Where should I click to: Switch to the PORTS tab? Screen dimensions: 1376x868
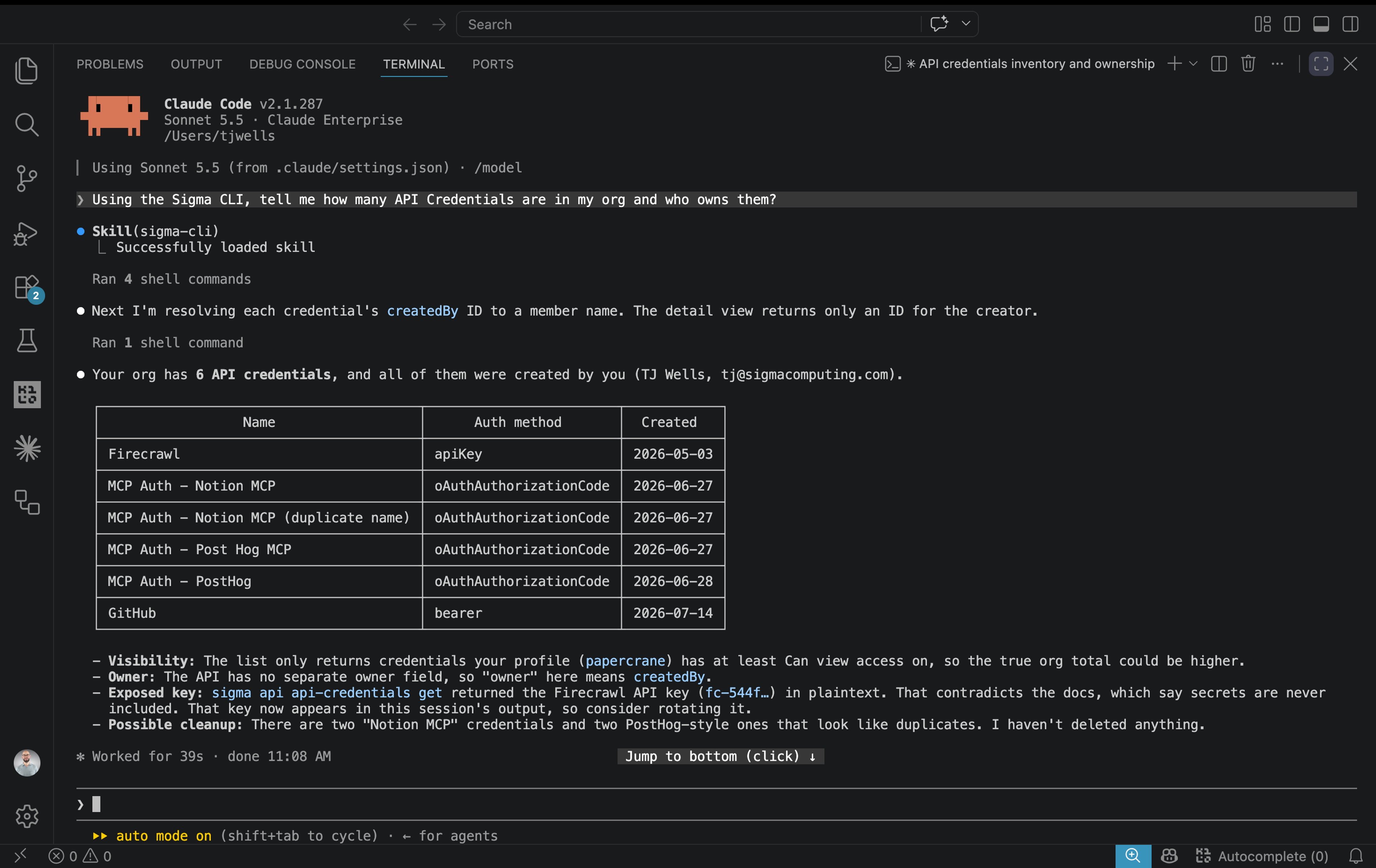coord(493,64)
